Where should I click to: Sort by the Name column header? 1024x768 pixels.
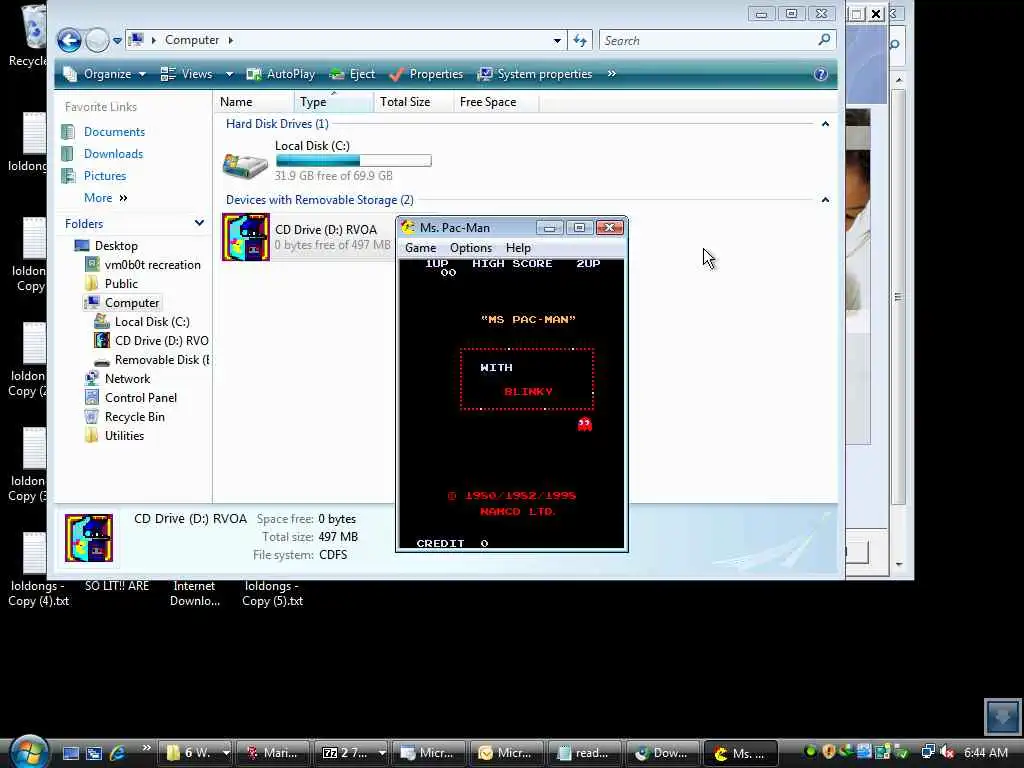point(253,102)
